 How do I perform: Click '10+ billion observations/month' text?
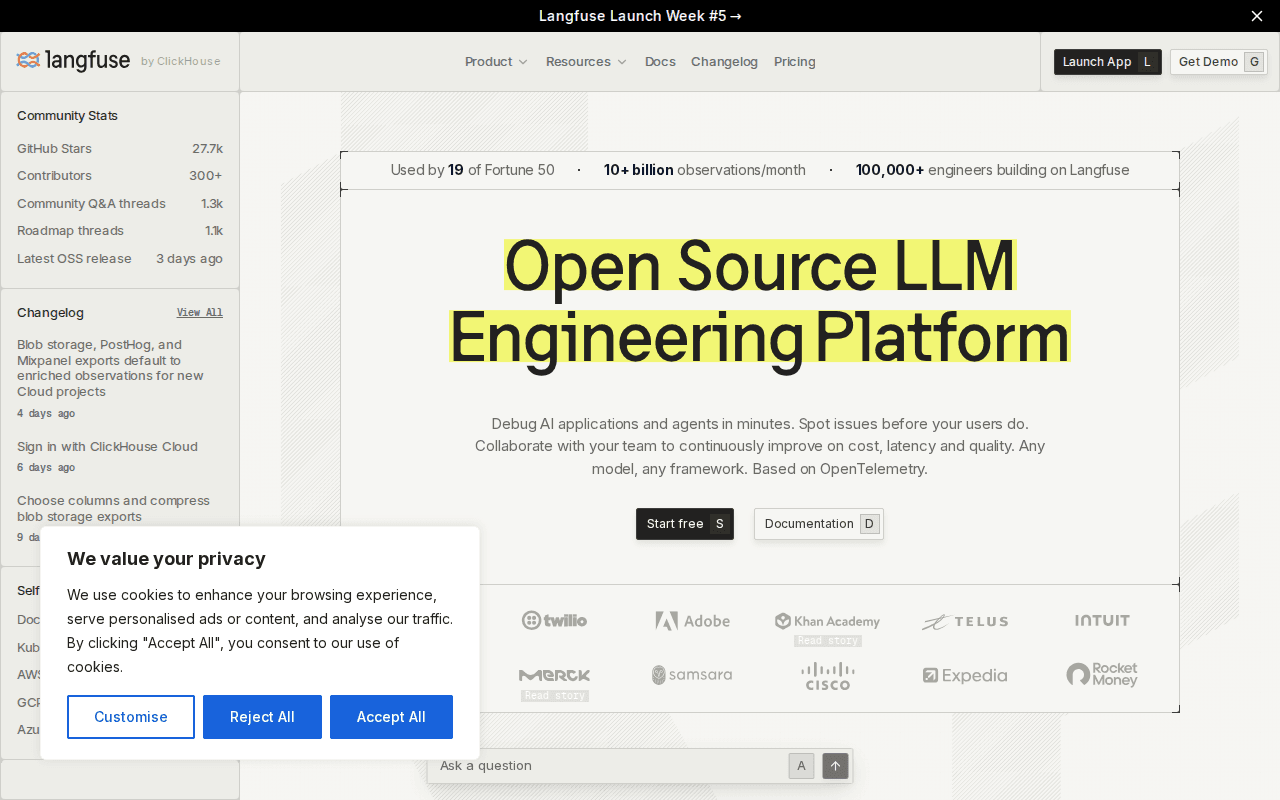pos(704,170)
